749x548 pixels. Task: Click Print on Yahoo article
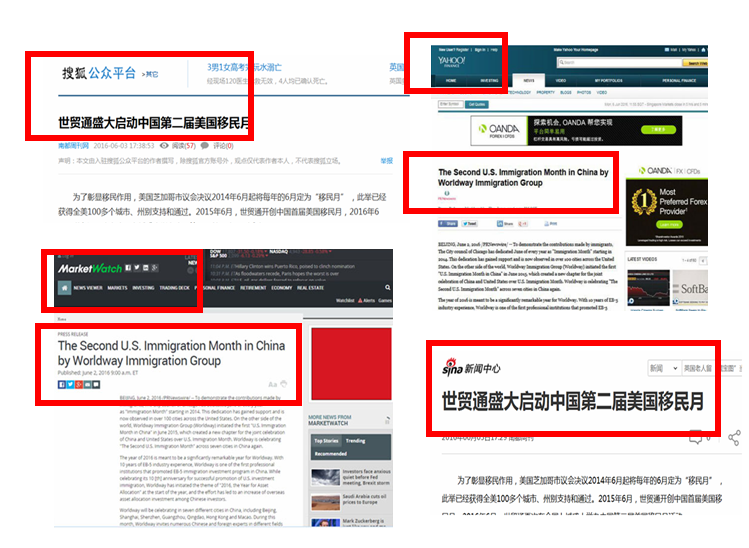tap(550, 224)
